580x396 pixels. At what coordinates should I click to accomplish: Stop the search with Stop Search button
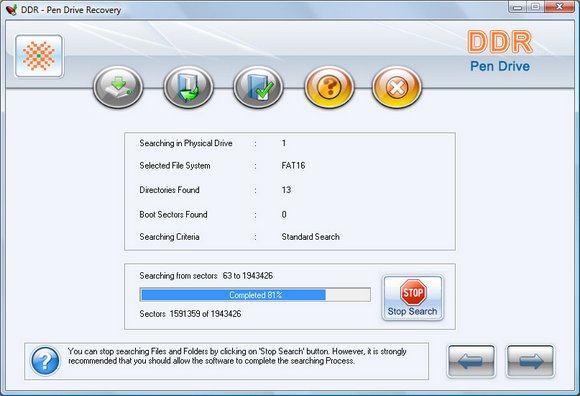412,298
